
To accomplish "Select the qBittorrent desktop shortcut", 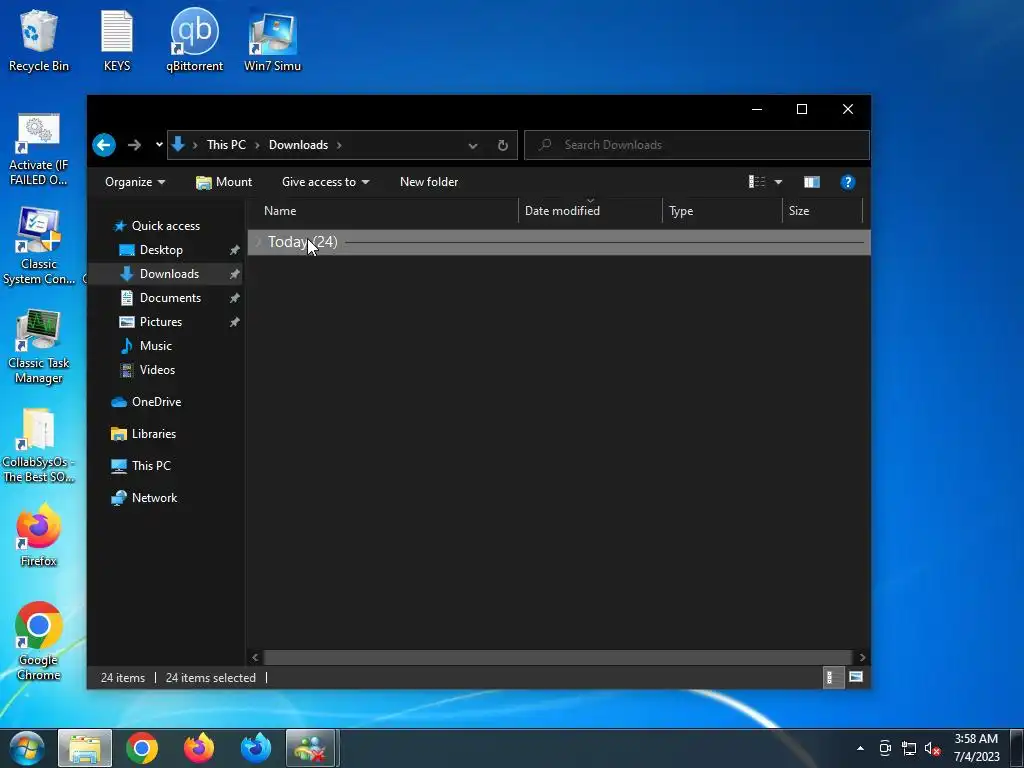I will [195, 40].
